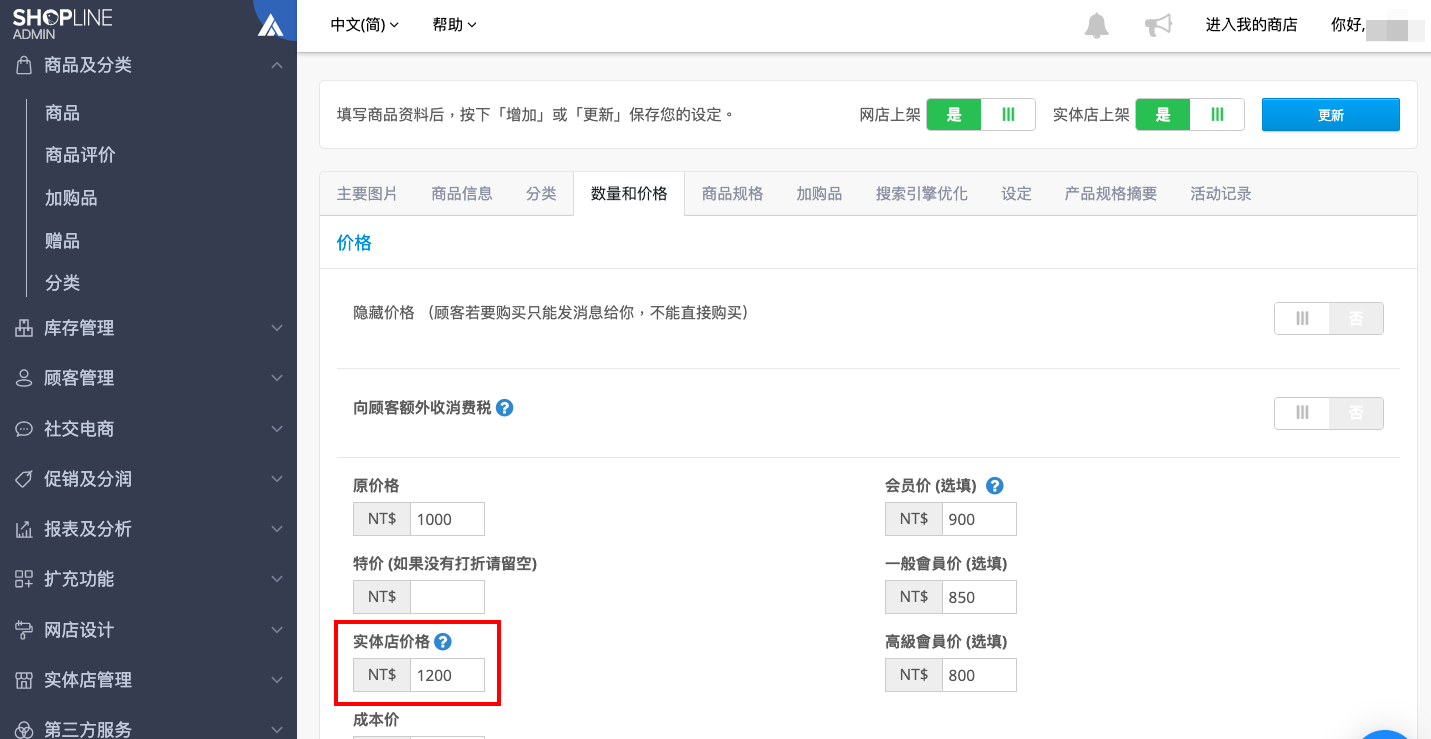Click the 实体店管理 store icon
This screenshot has height=739, width=1431.
24,680
